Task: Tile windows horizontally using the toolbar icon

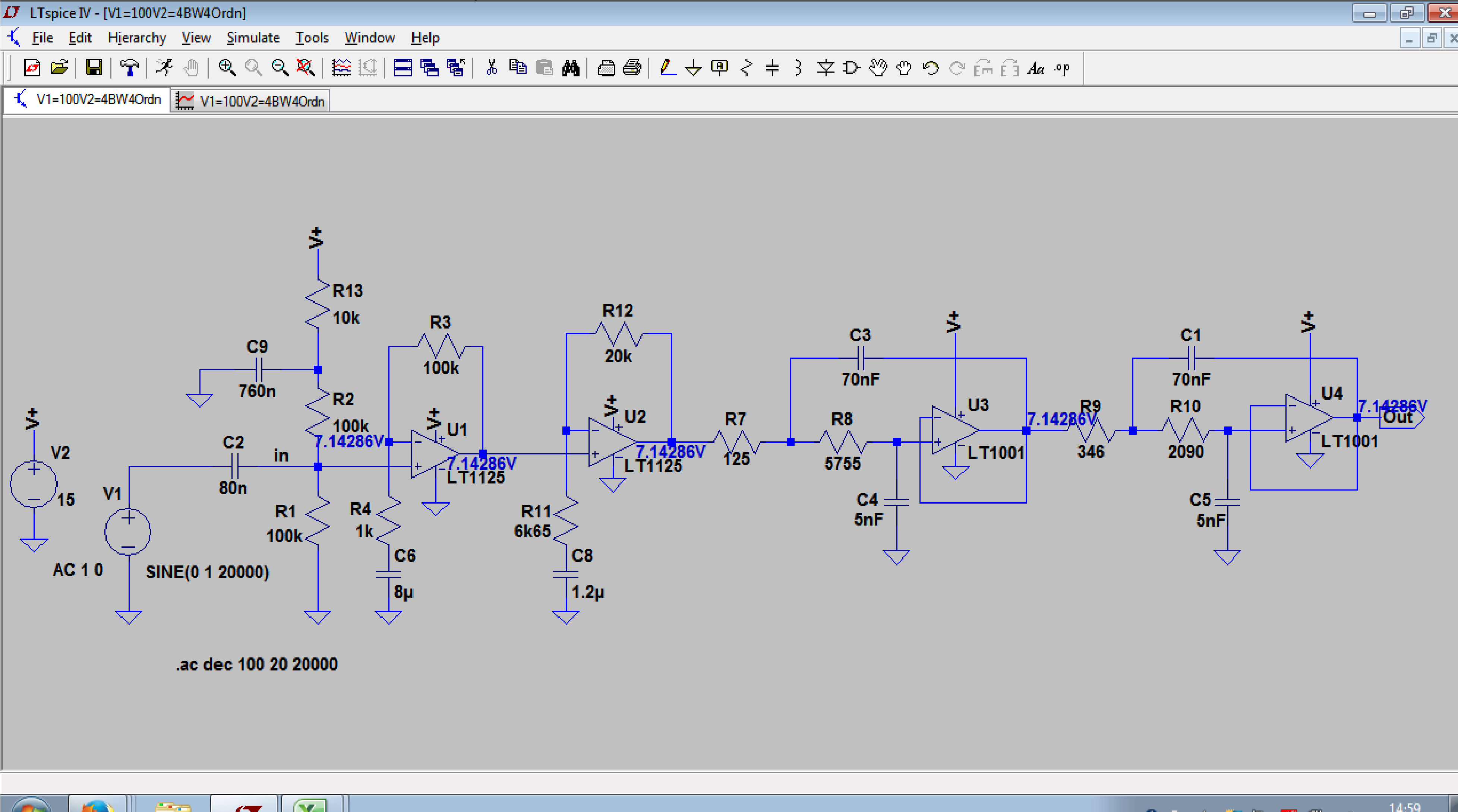Action: point(403,68)
